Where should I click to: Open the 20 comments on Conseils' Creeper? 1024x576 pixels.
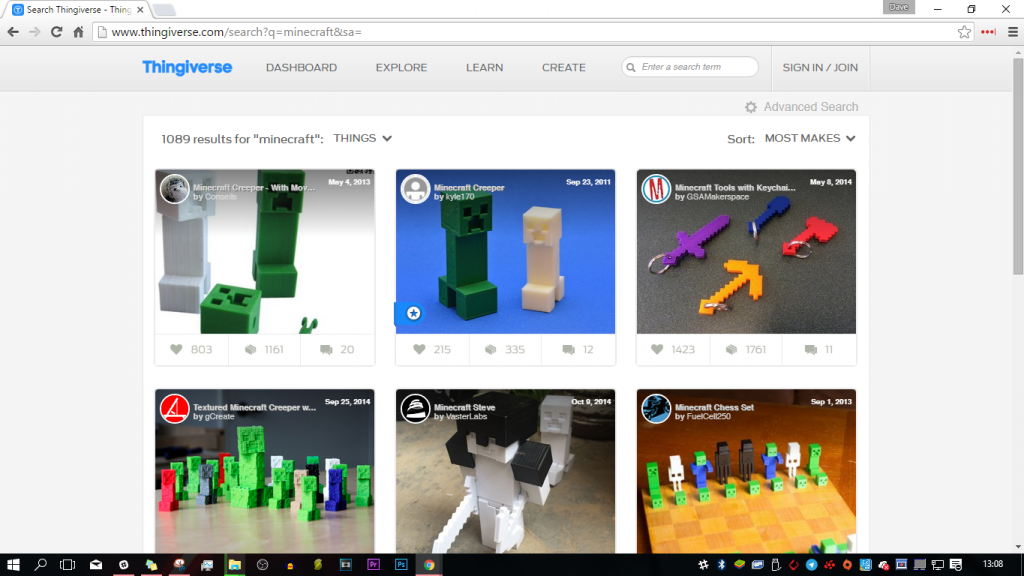pos(338,349)
